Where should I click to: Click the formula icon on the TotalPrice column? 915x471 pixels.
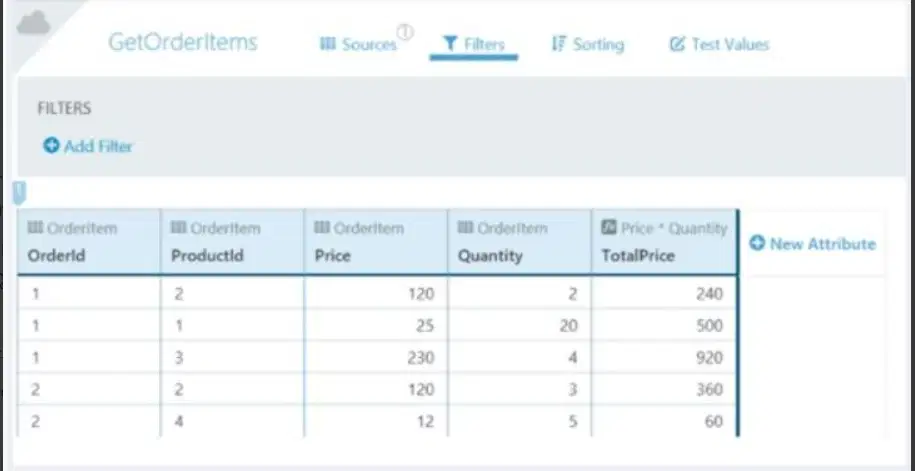609,228
